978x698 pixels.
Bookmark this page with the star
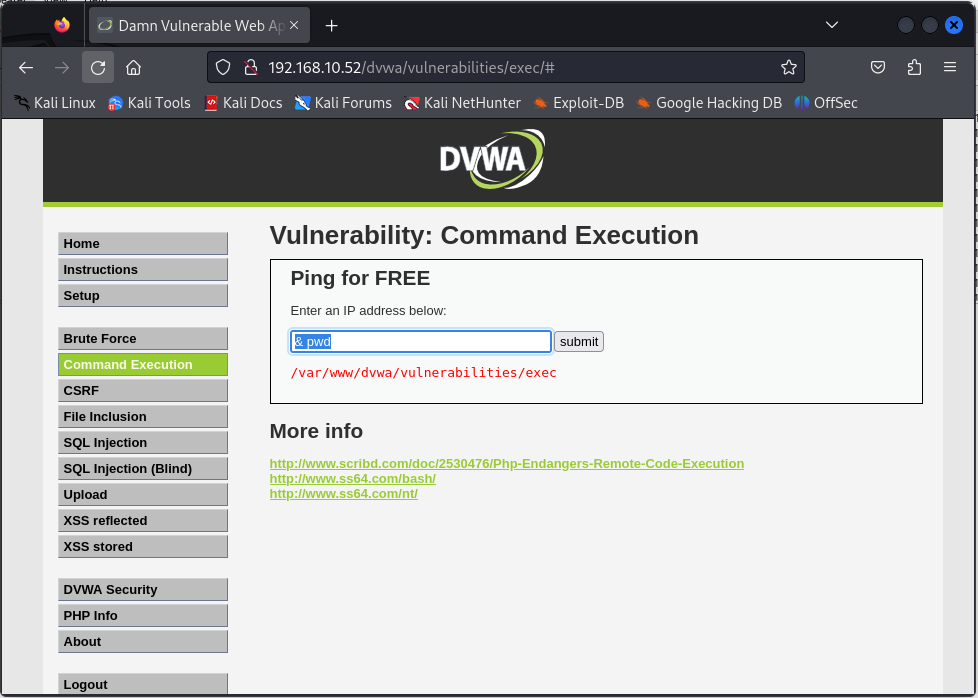coord(788,67)
